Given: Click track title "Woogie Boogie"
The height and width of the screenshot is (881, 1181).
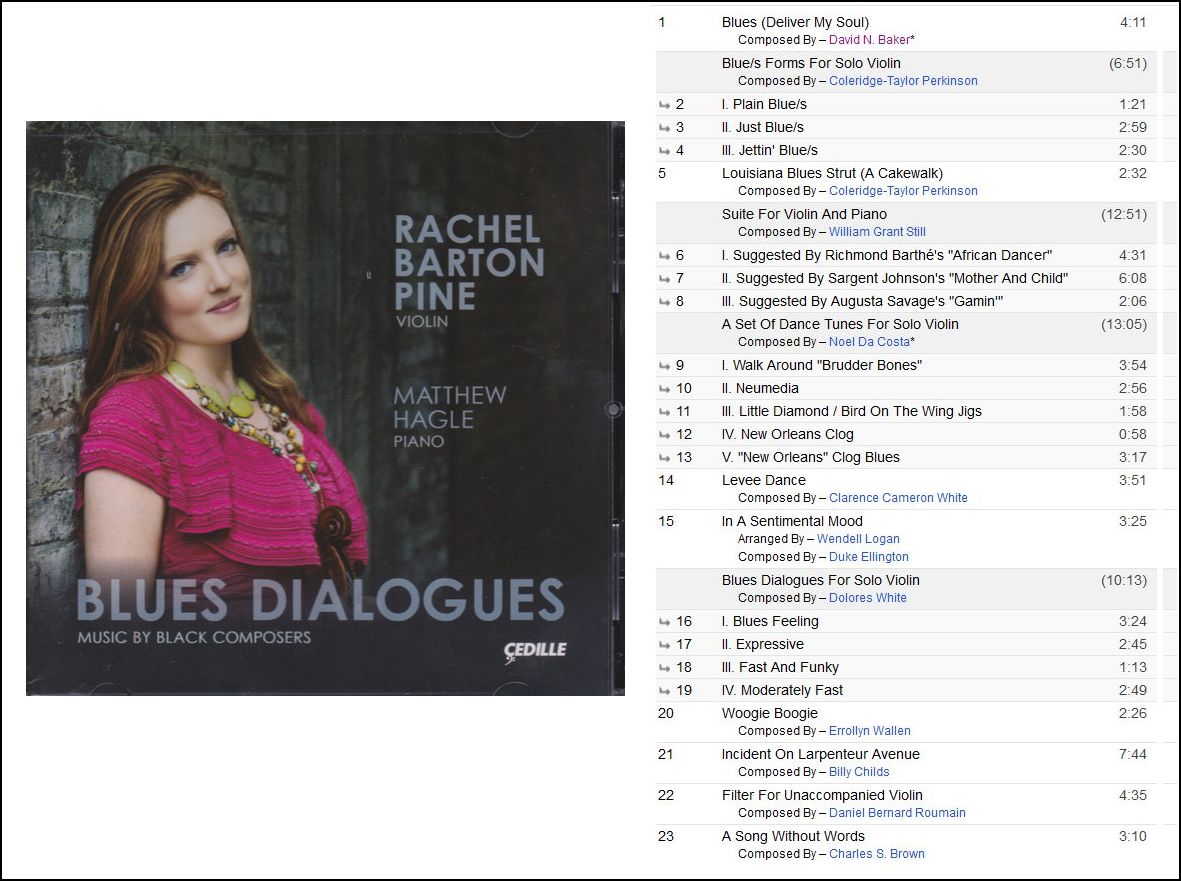Looking at the screenshot, I should (x=770, y=713).
